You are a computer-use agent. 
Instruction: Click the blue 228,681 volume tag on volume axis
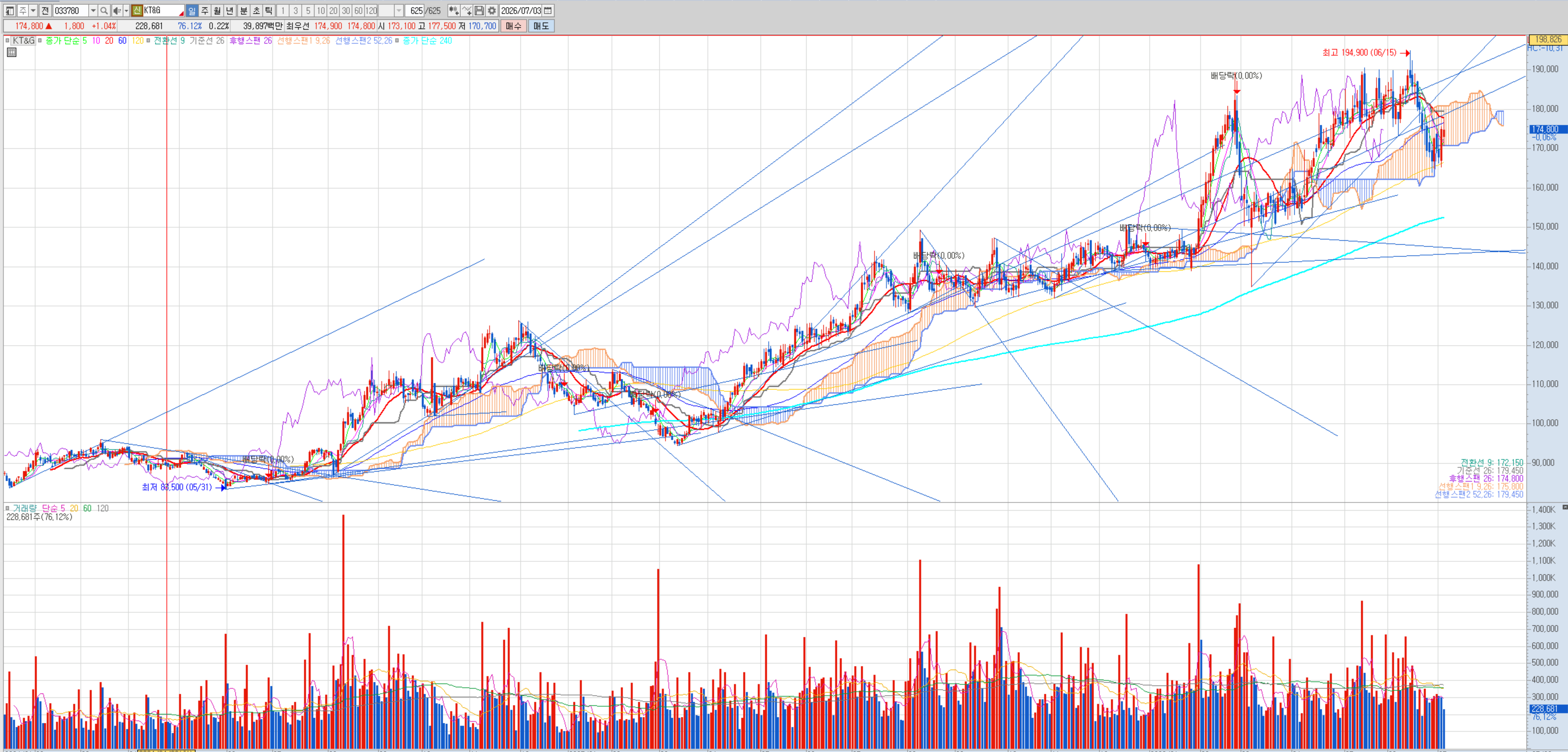click(x=1548, y=709)
